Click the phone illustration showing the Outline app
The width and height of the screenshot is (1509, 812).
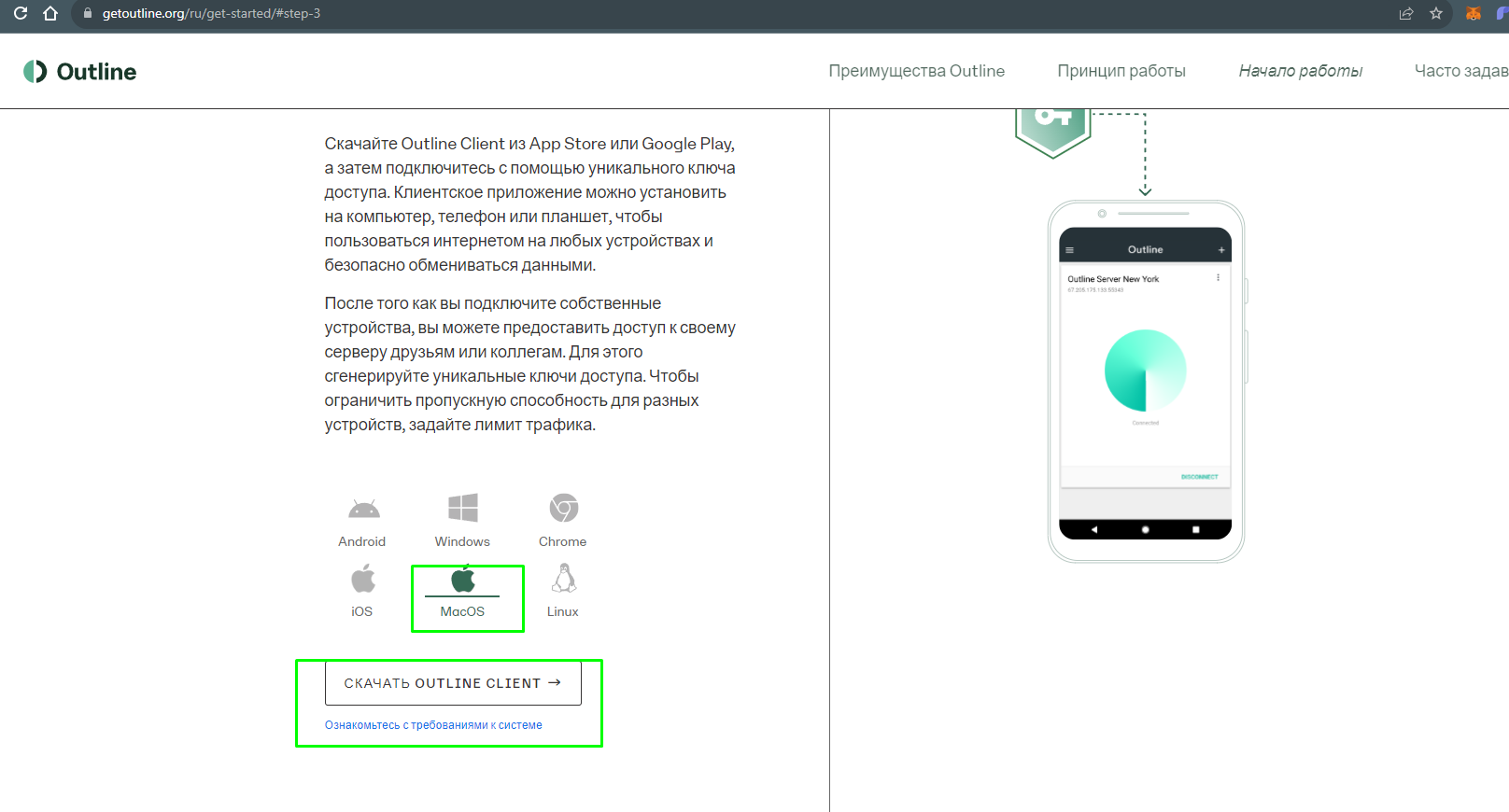click(1146, 381)
